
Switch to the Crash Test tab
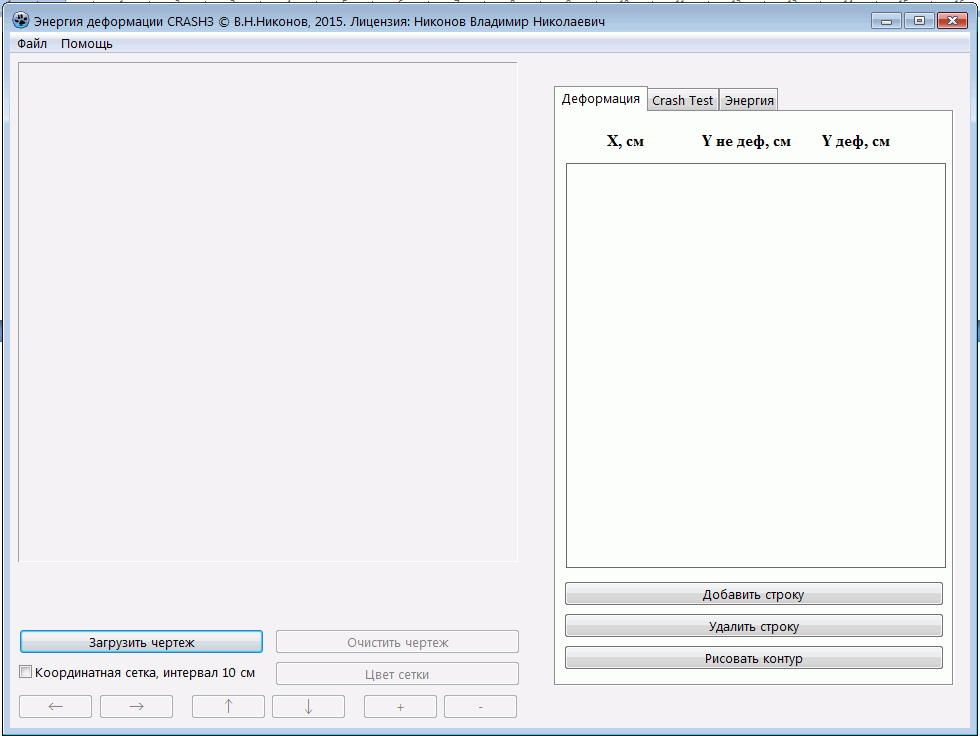[683, 100]
